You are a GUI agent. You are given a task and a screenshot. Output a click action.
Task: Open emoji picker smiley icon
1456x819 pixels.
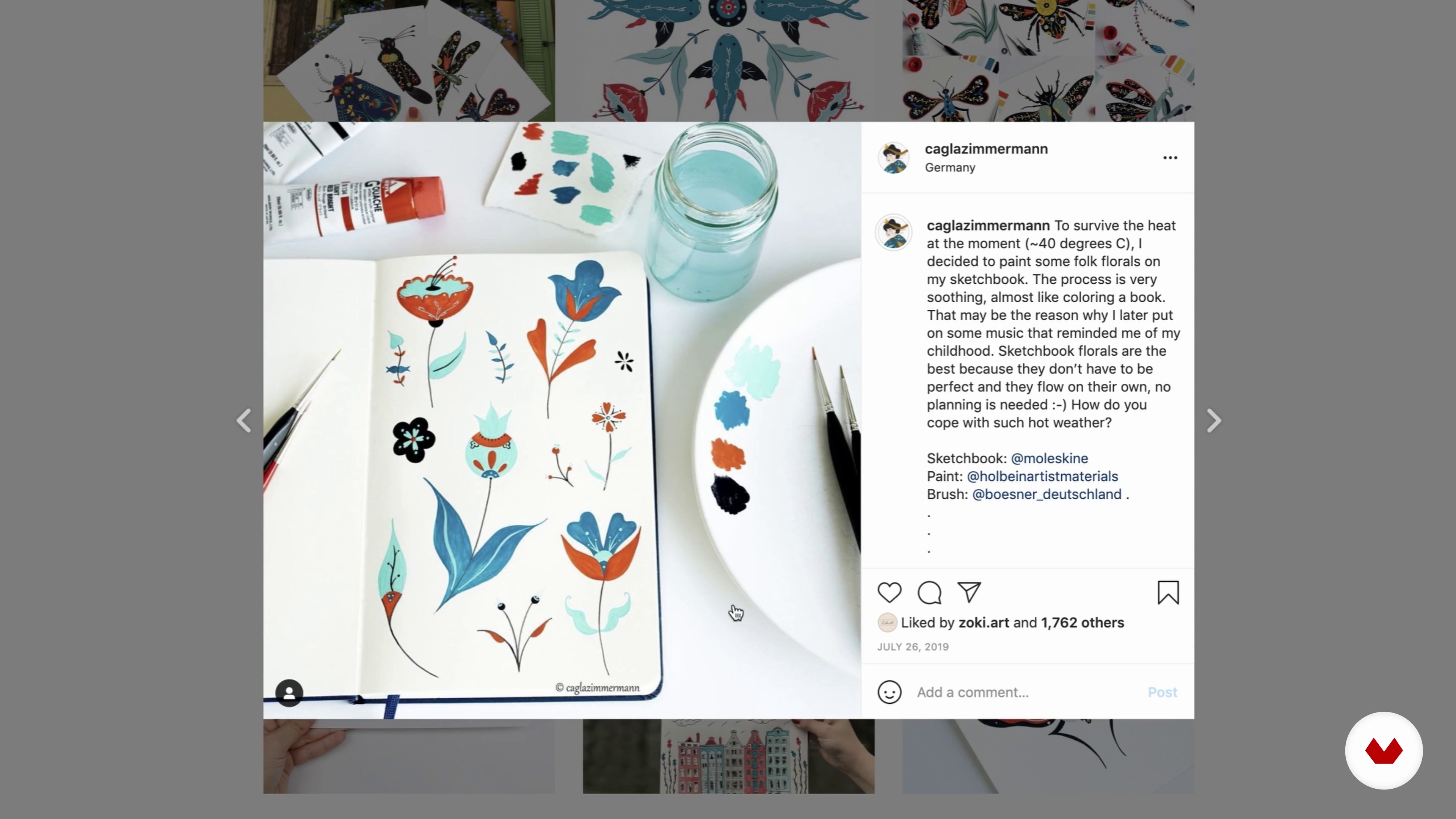tap(889, 692)
